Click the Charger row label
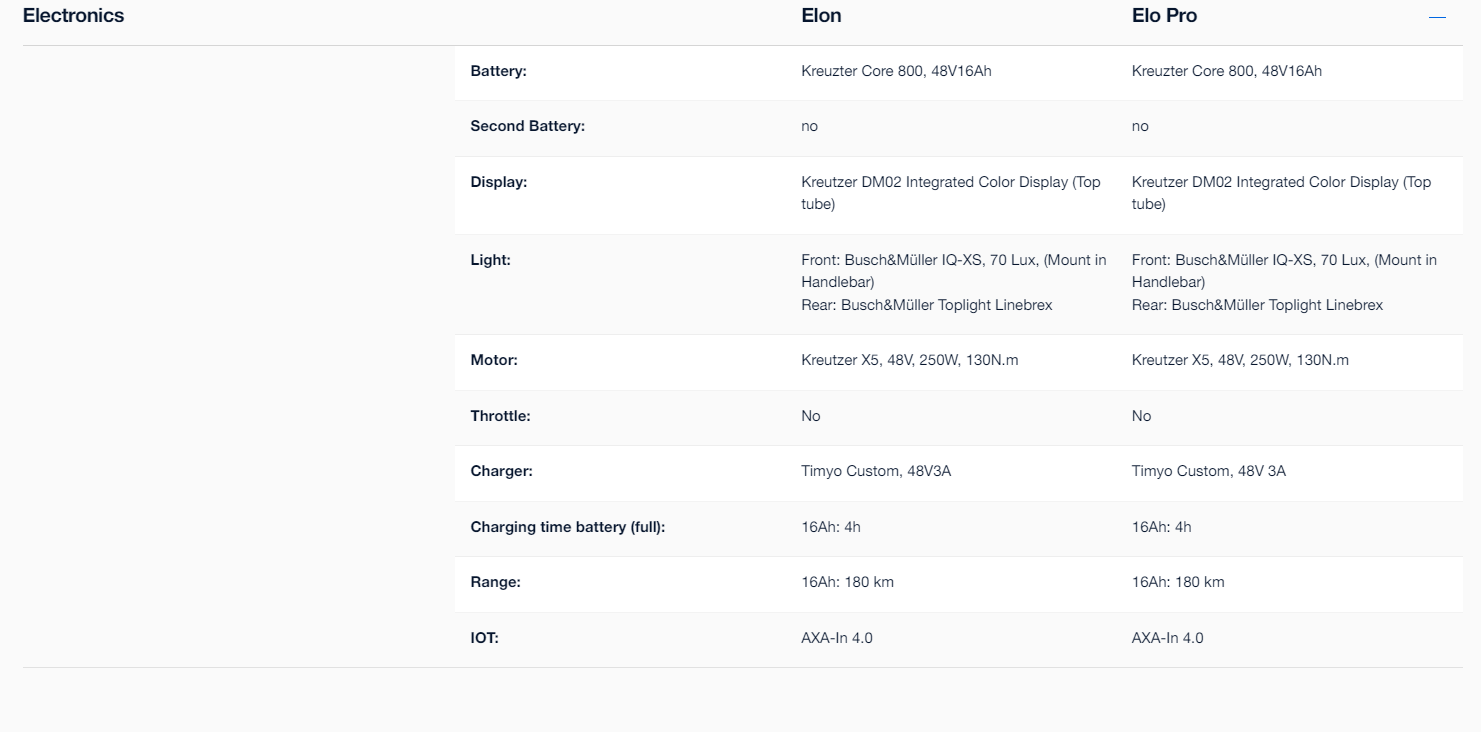Viewport: 1481px width, 732px height. (502, 471)
